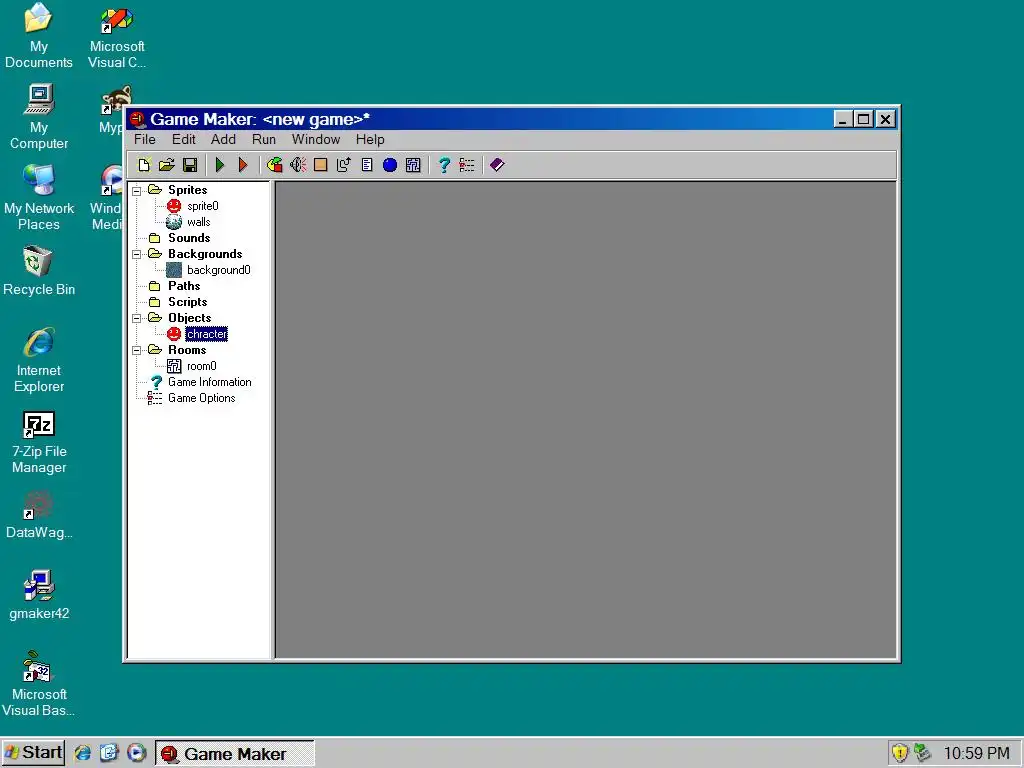The image size is (1024, 768).
Task: Add a background with the orange square icon
Action: tap(321, 165)
